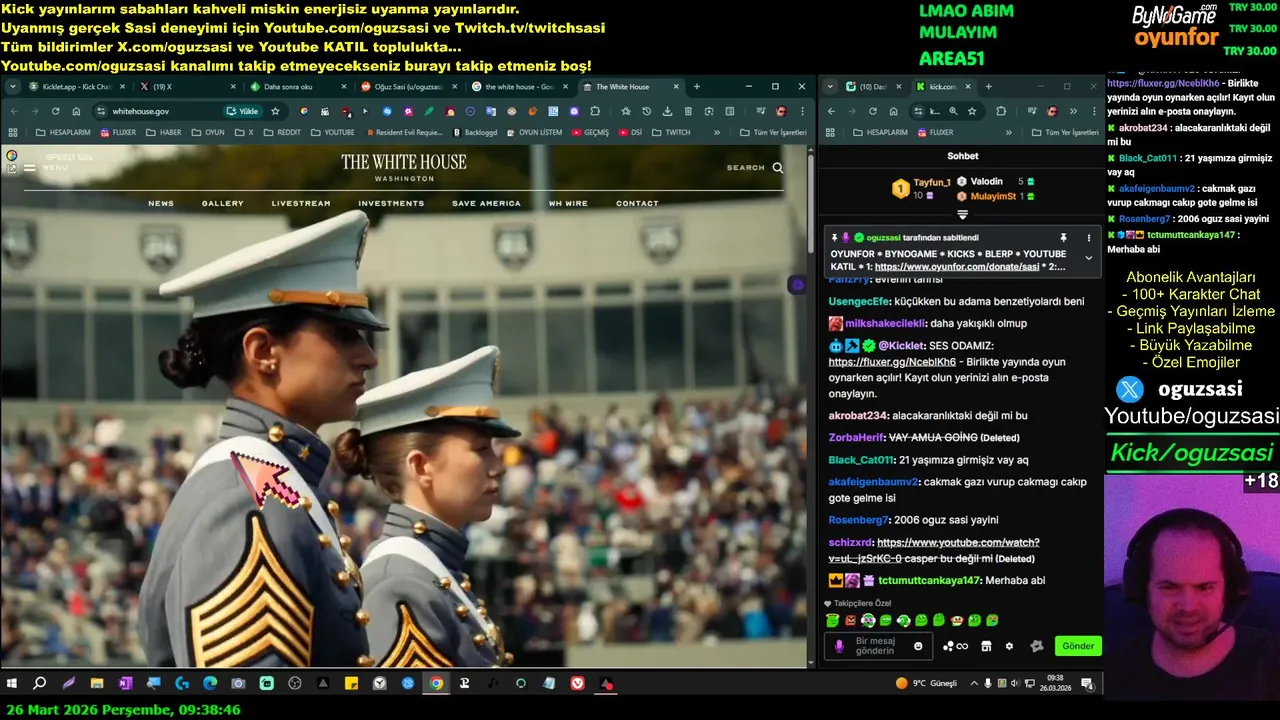Unpin message with pin icon at right

click(x=1063, y=238)
